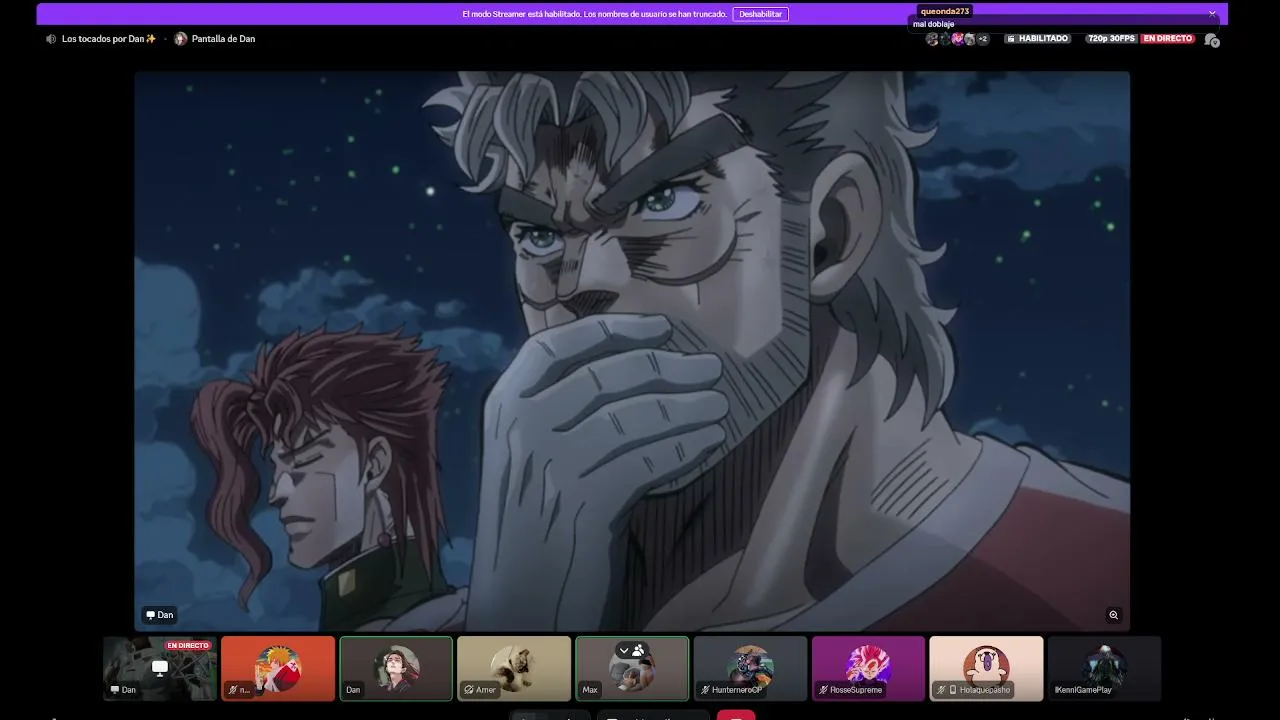Click the muted mic icon on Holaquepasho's tile
This screenshot has width=1280, height=720.
click(x=941, y=690)
